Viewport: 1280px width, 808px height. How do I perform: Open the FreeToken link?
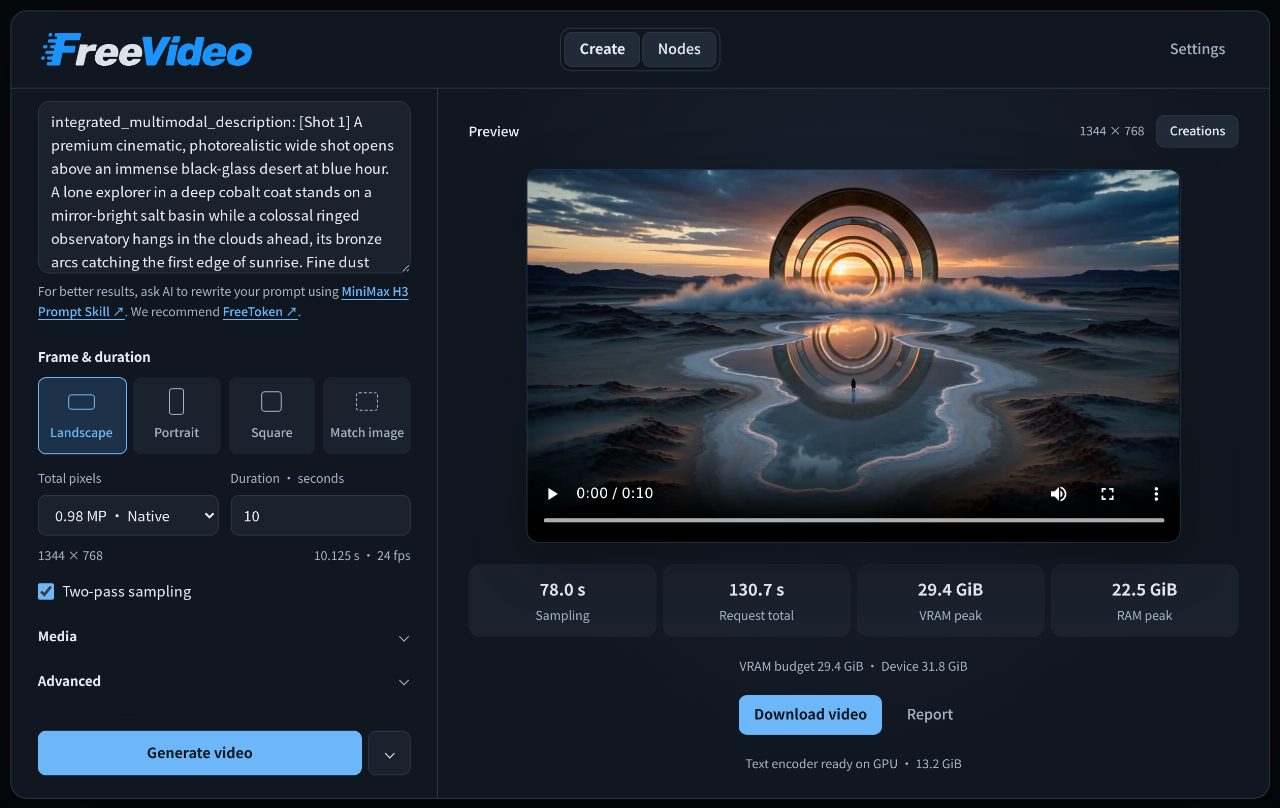click(x=260, y=312)
